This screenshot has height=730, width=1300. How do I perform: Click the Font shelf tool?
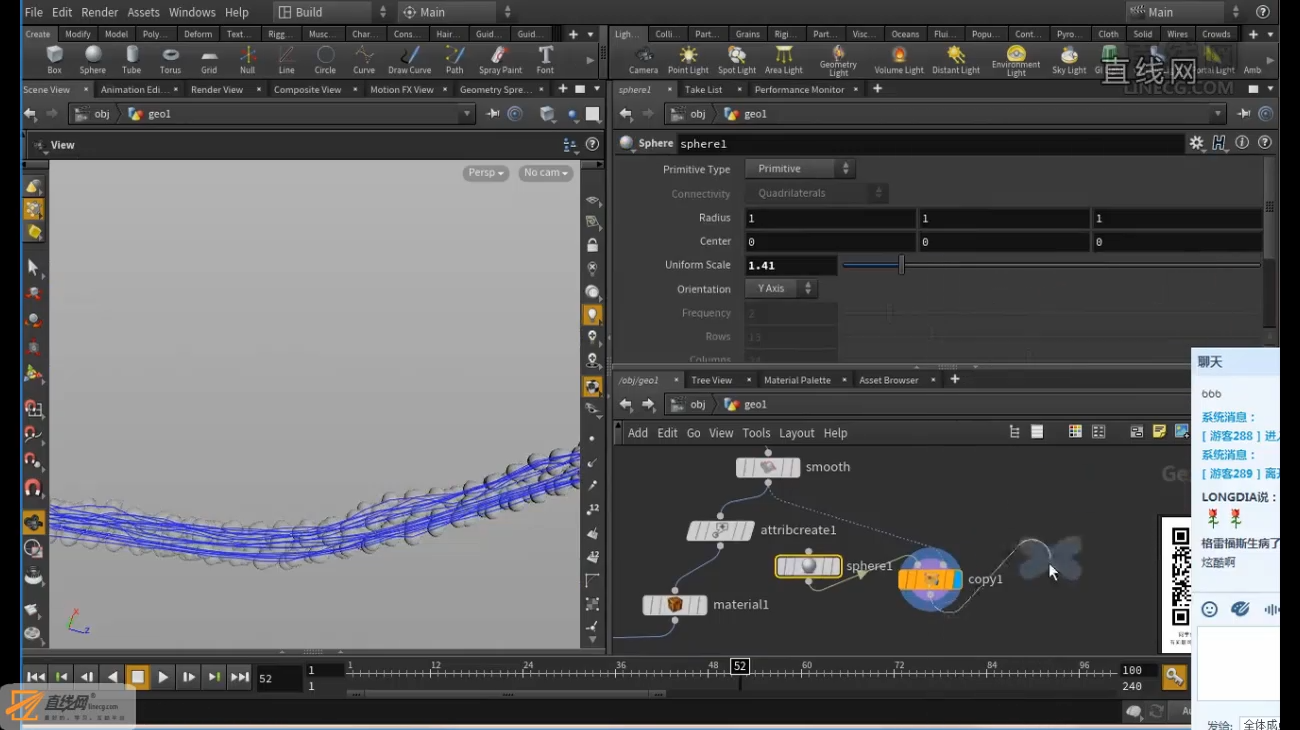click(x=545, y=60)
